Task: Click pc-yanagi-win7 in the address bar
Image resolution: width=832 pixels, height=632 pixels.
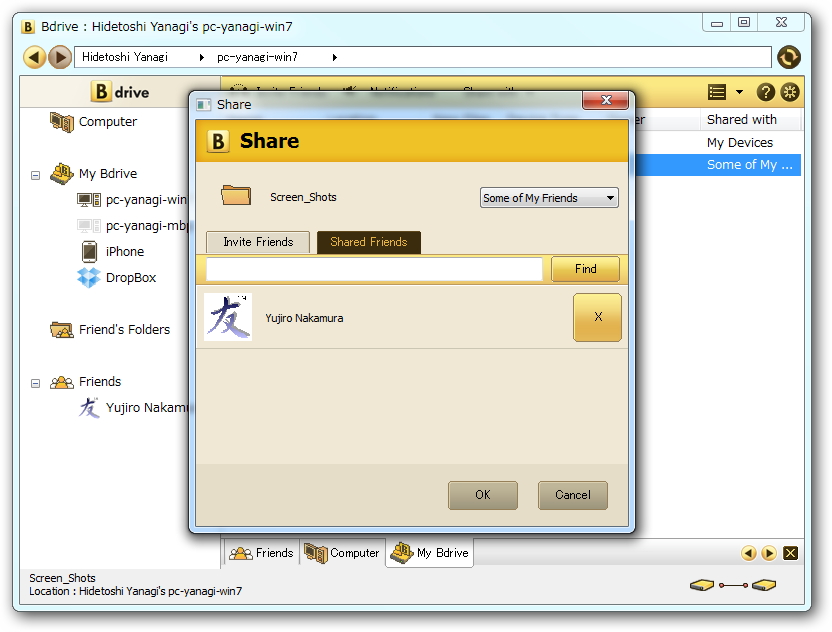Action: pos(257,57)
